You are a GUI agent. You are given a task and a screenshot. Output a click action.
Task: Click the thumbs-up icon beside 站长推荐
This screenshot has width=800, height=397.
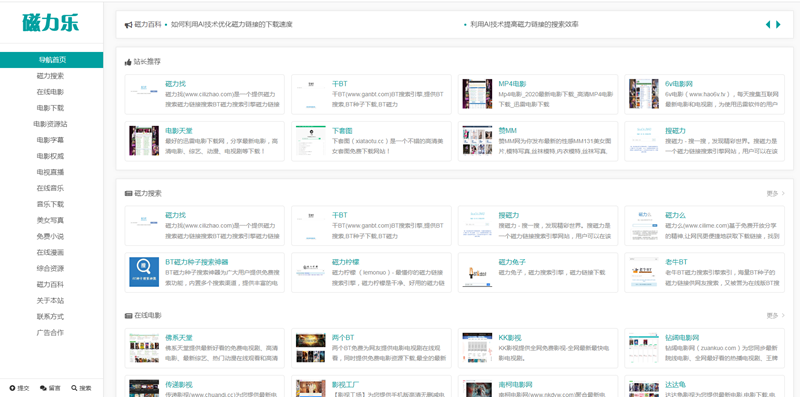click(128, 62)
